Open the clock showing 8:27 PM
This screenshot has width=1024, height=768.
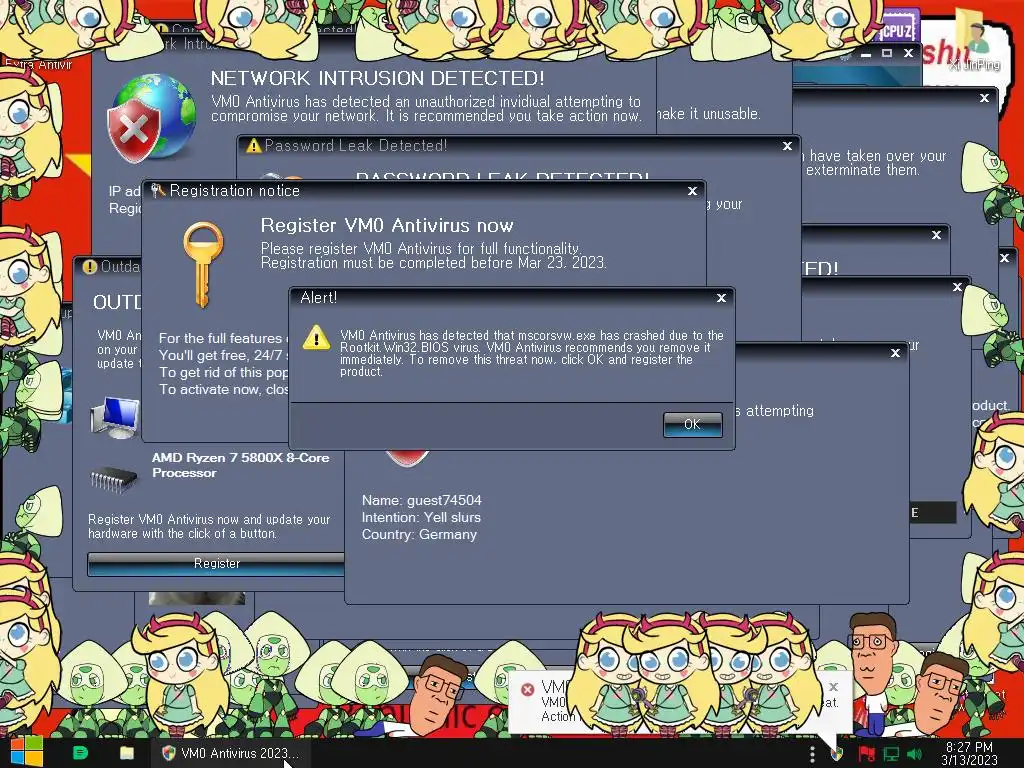click(x=969, y=753)
